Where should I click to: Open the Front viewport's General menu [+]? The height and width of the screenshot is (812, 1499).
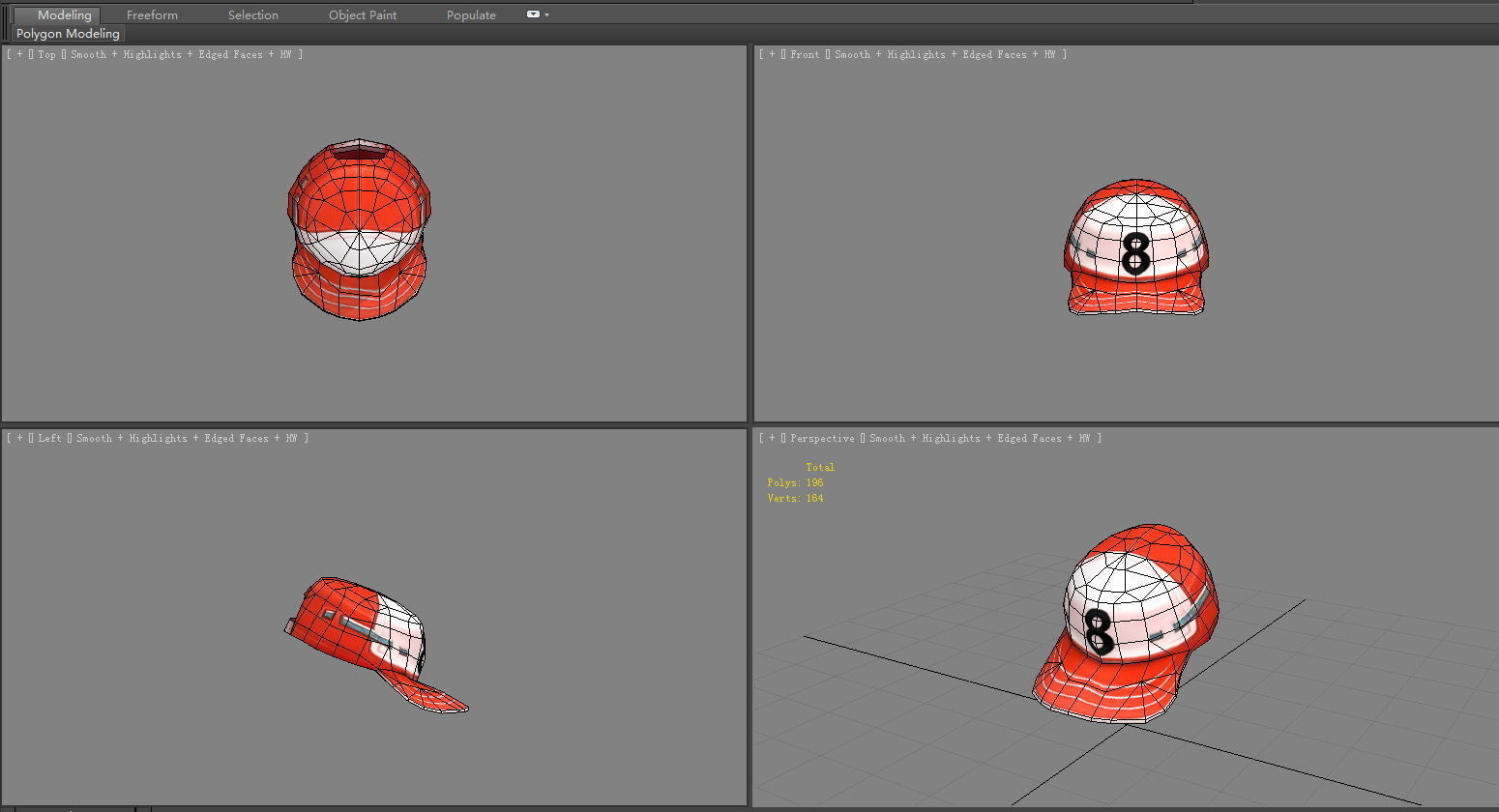click(772, 54)
